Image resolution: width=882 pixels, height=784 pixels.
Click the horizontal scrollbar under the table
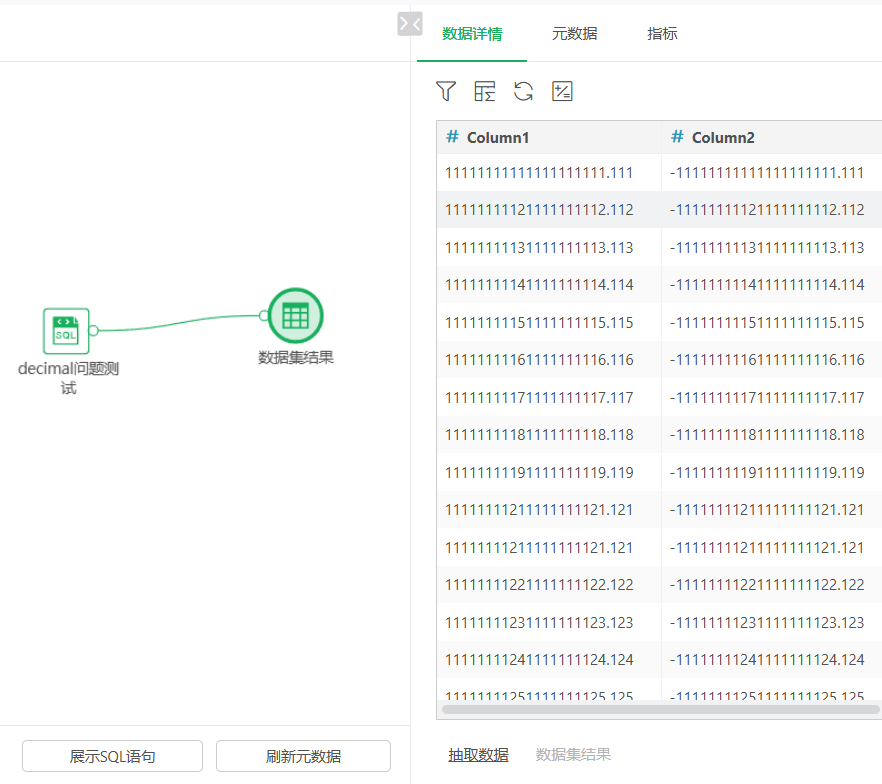(660, 709)
